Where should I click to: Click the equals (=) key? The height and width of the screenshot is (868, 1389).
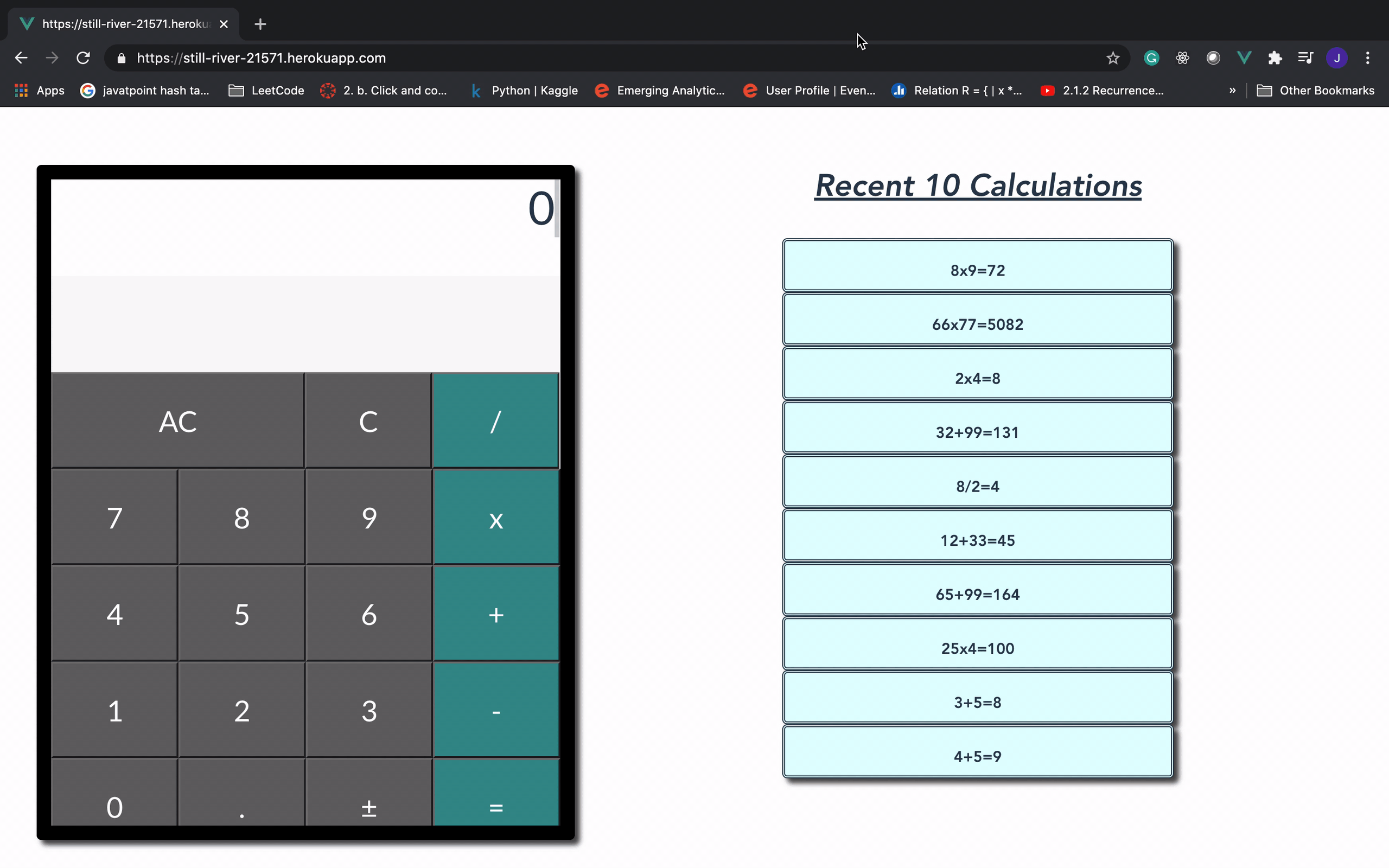(x=495, y=792)
